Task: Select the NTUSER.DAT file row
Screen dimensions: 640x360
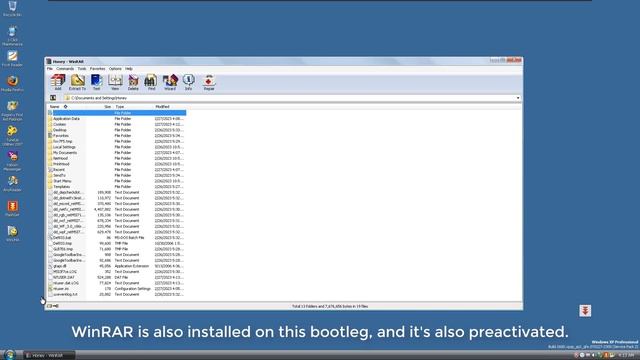Action: pos(117,277)
